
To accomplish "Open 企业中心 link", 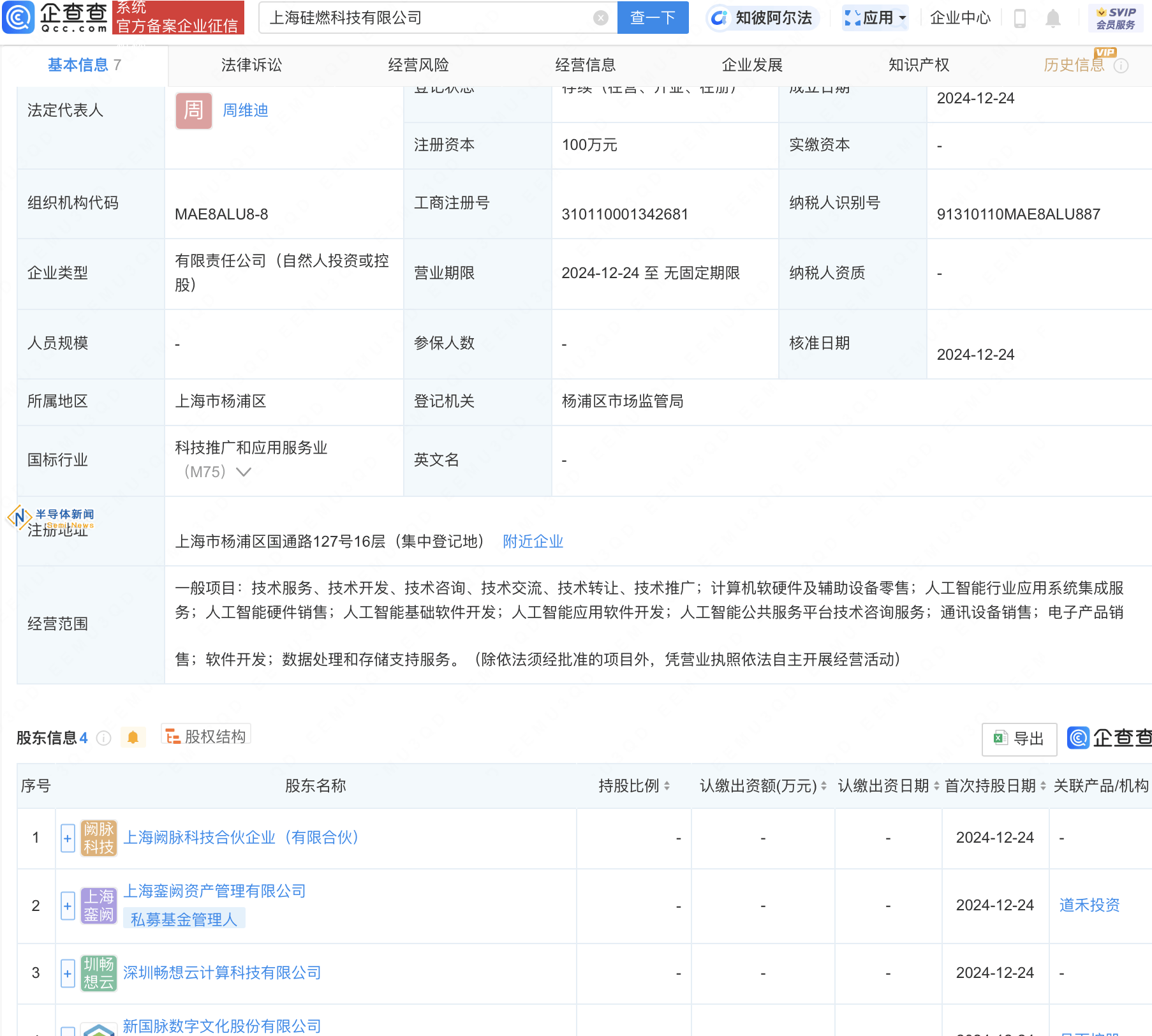I will [961, 18].
